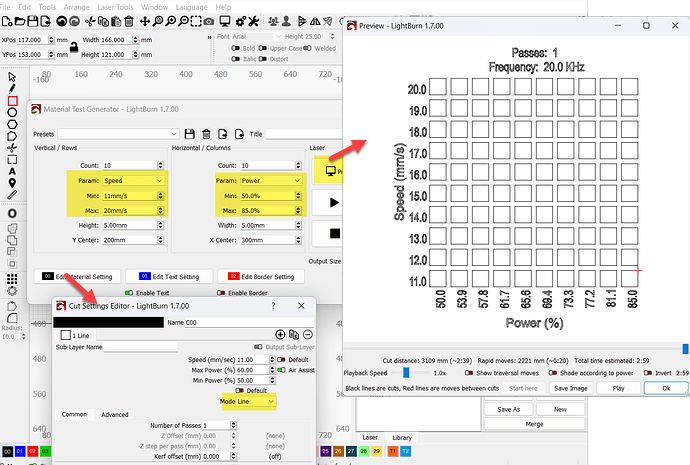Open the Font dropdown showing Arial

click(x=257, y=37)
